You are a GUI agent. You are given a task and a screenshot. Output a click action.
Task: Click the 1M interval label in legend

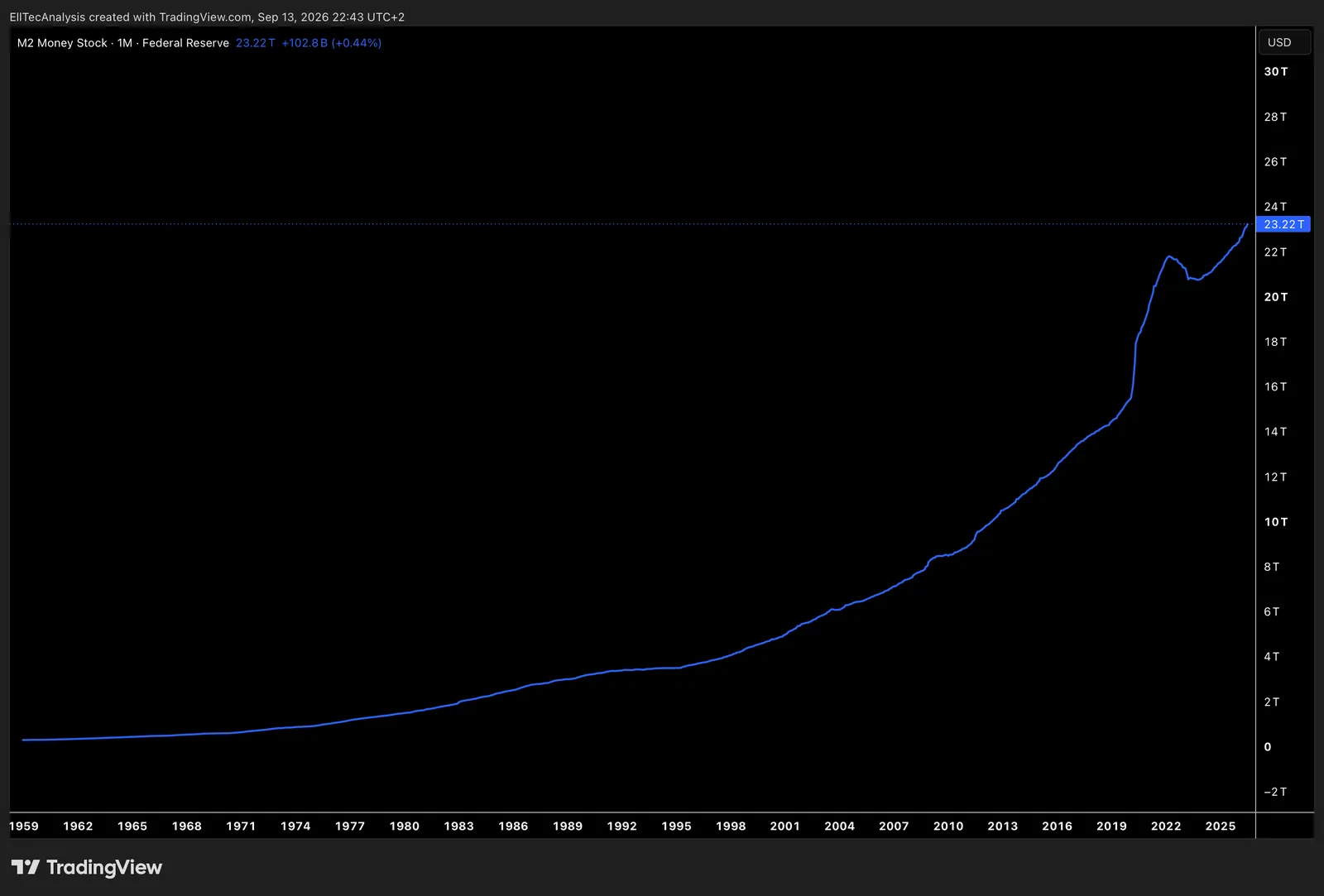tap(125, 43)
